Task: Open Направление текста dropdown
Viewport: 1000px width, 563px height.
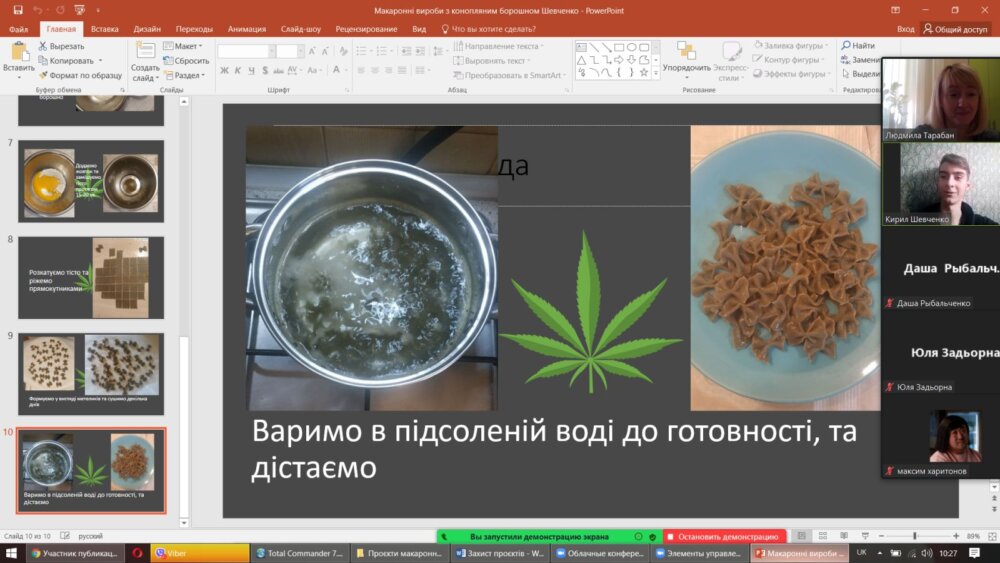Action: [x=499, y=46]
